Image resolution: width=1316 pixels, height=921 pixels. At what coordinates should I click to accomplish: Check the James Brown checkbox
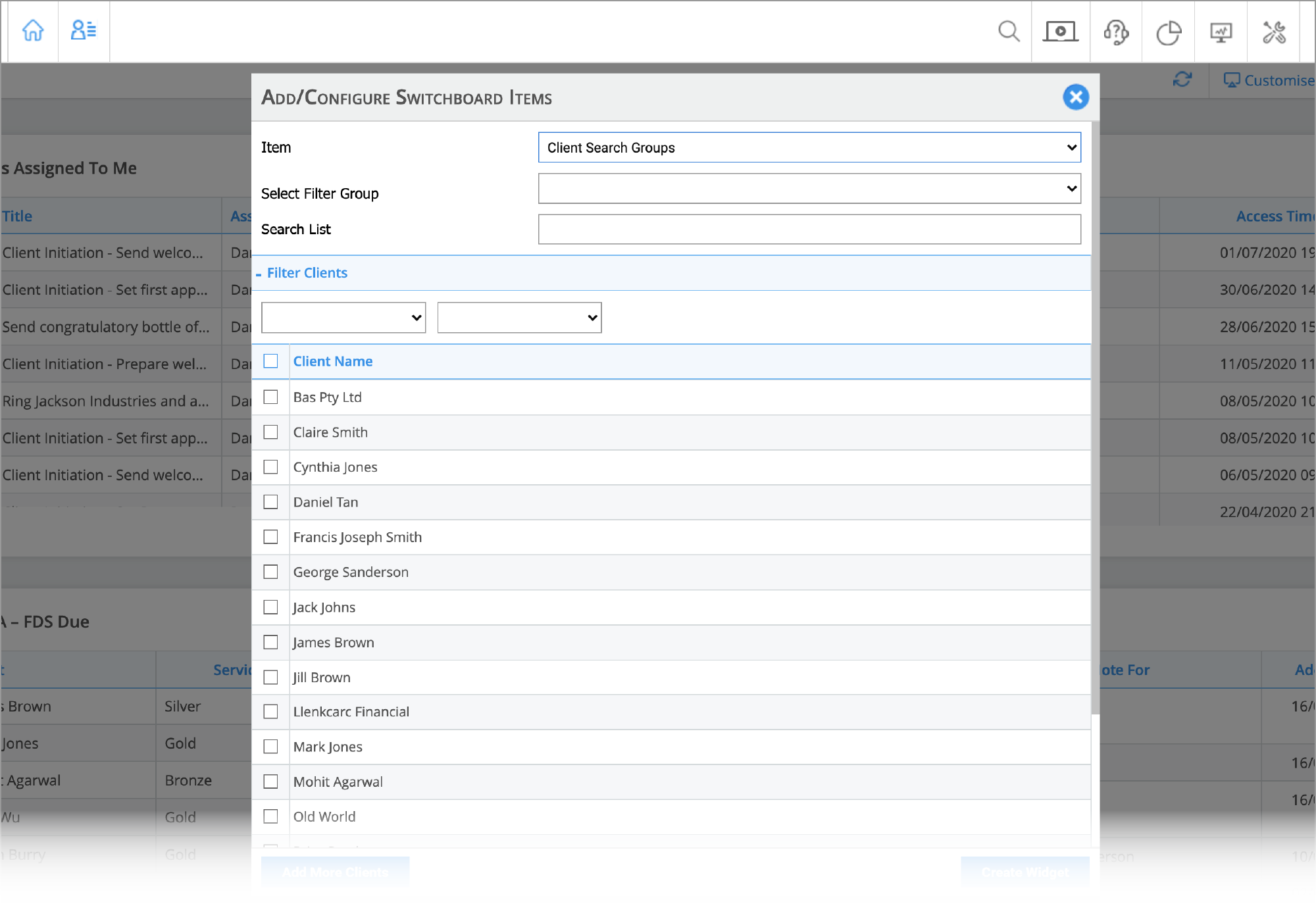[x=270, y=642]
